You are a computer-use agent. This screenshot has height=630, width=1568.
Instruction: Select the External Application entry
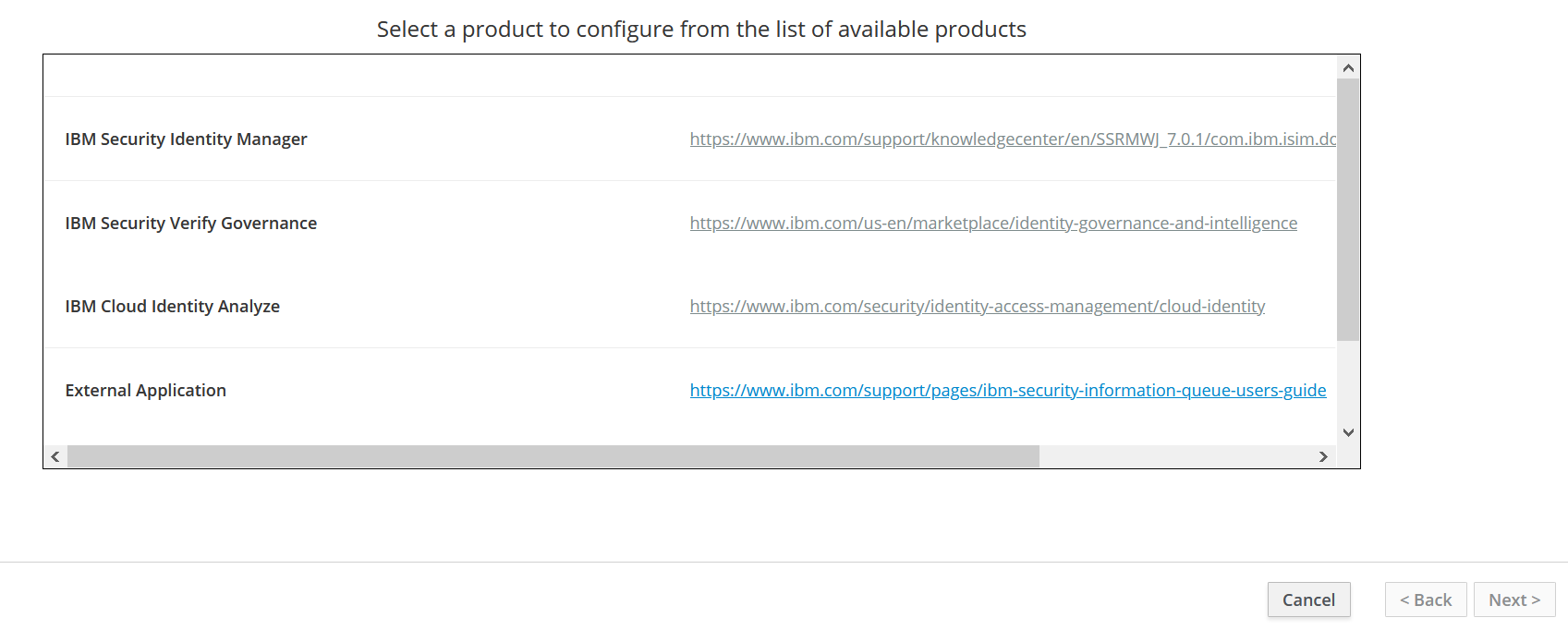pos(145,391)
